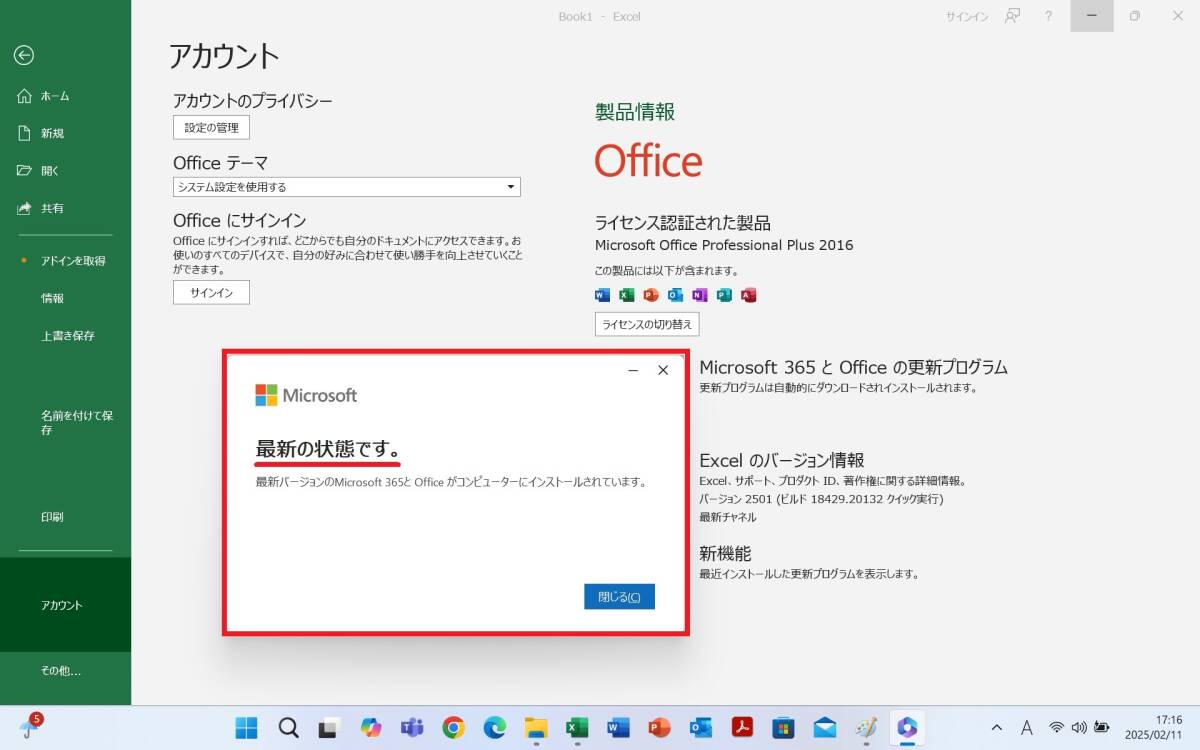
Task: Click the 設定の管理 button
Action: click(211, 128)
